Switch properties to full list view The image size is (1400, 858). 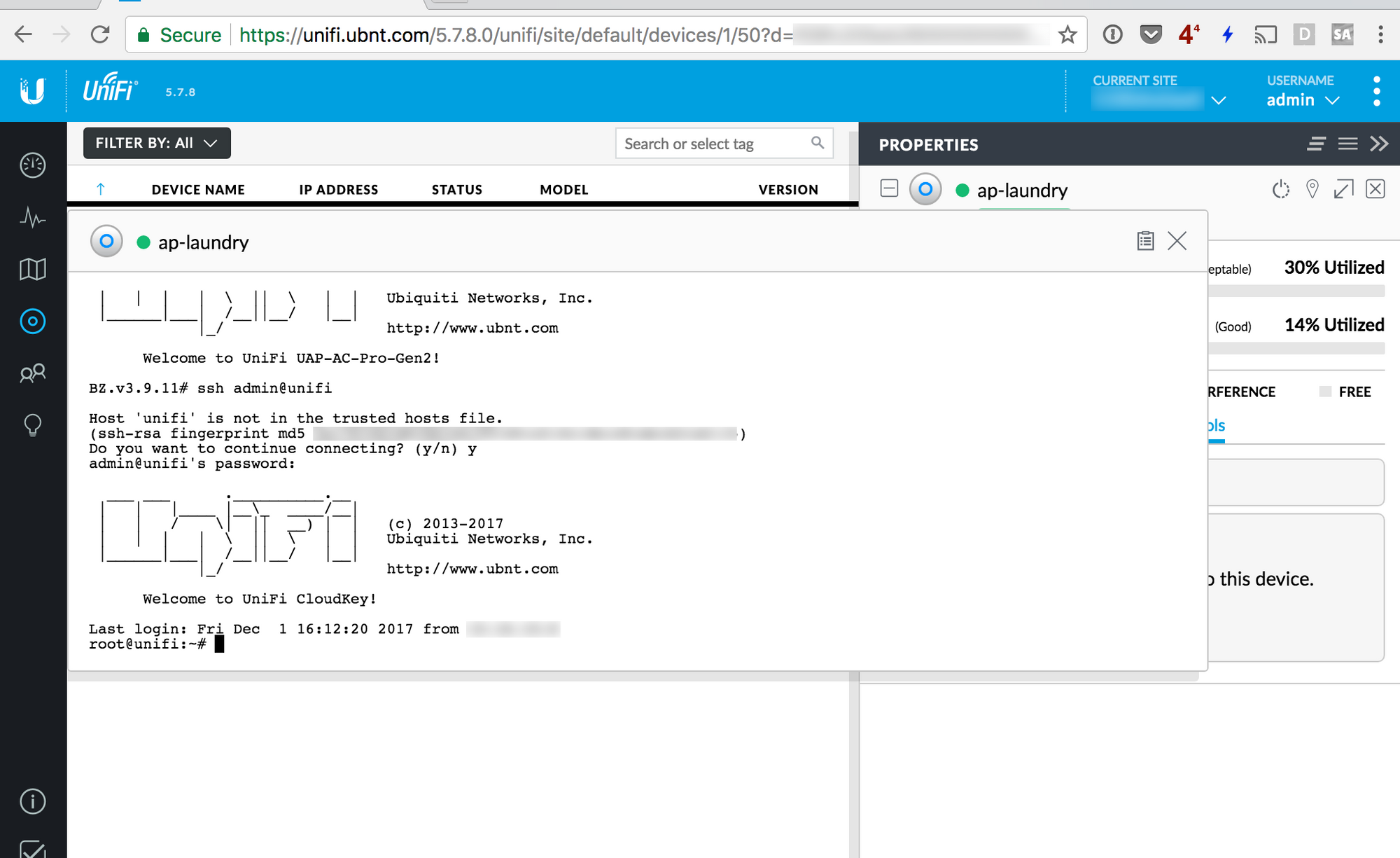click(1347, 144)
